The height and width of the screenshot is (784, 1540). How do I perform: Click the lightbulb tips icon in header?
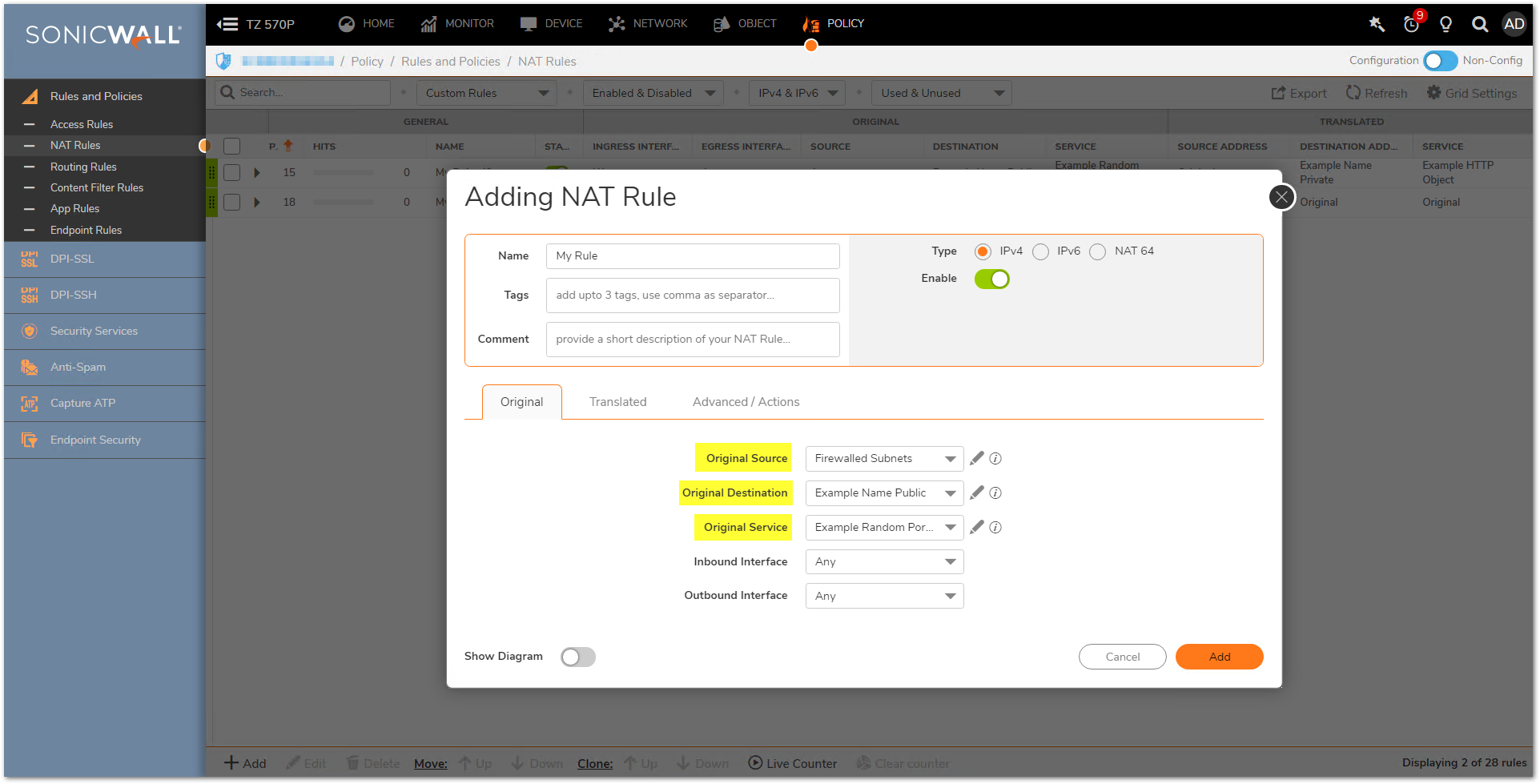1446,24
